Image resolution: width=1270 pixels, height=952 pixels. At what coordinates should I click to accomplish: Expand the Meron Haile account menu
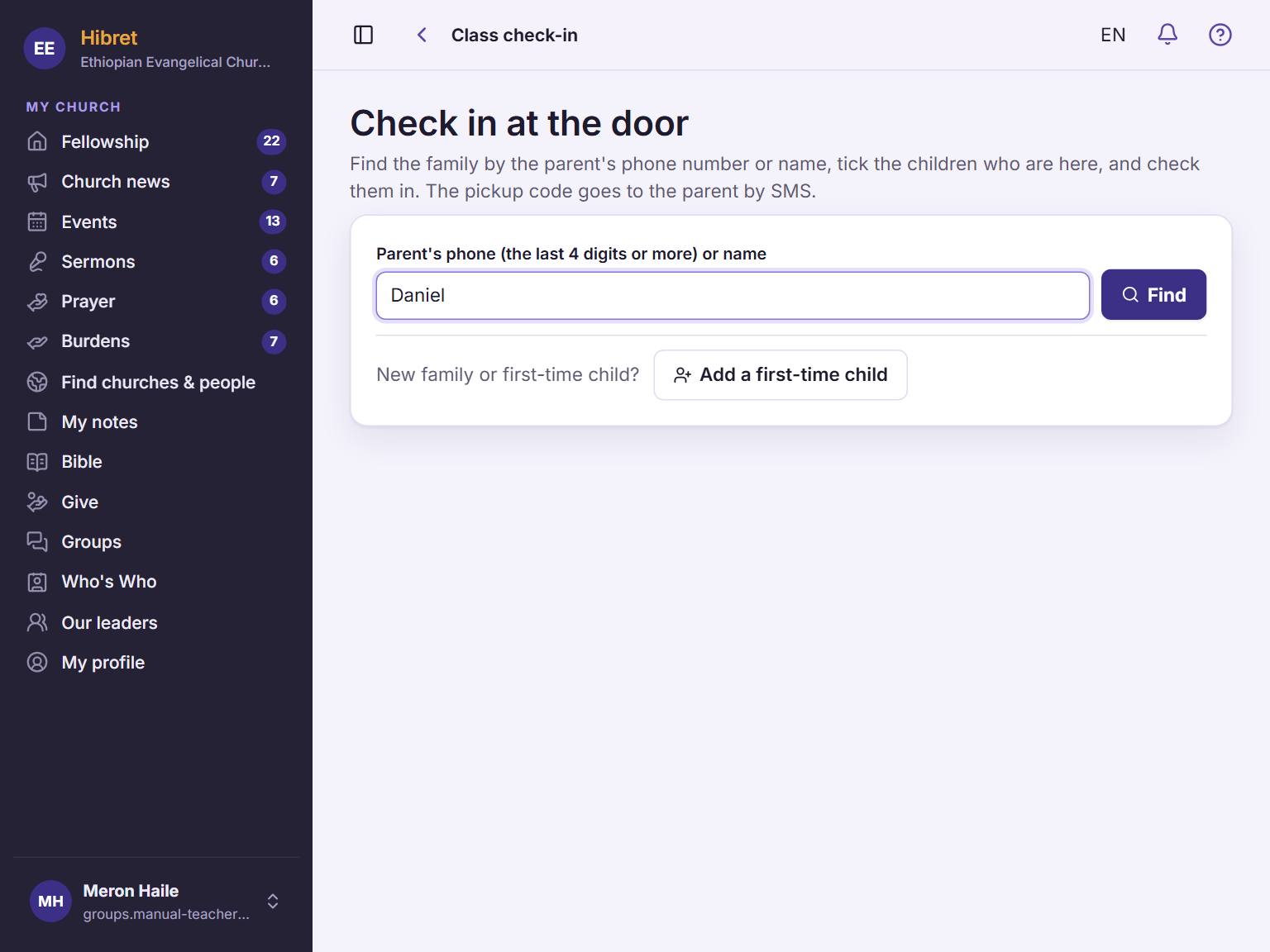coord(156,901)
